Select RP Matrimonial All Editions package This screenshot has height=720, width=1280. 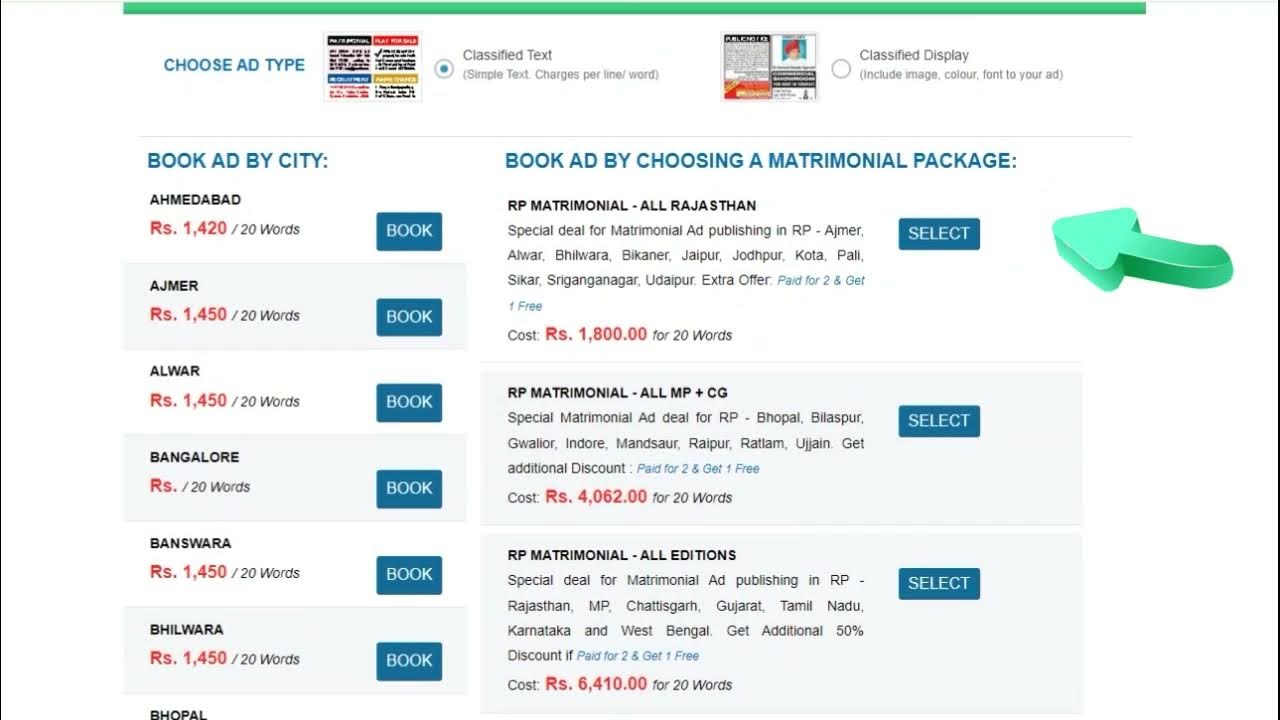point(938,584)
